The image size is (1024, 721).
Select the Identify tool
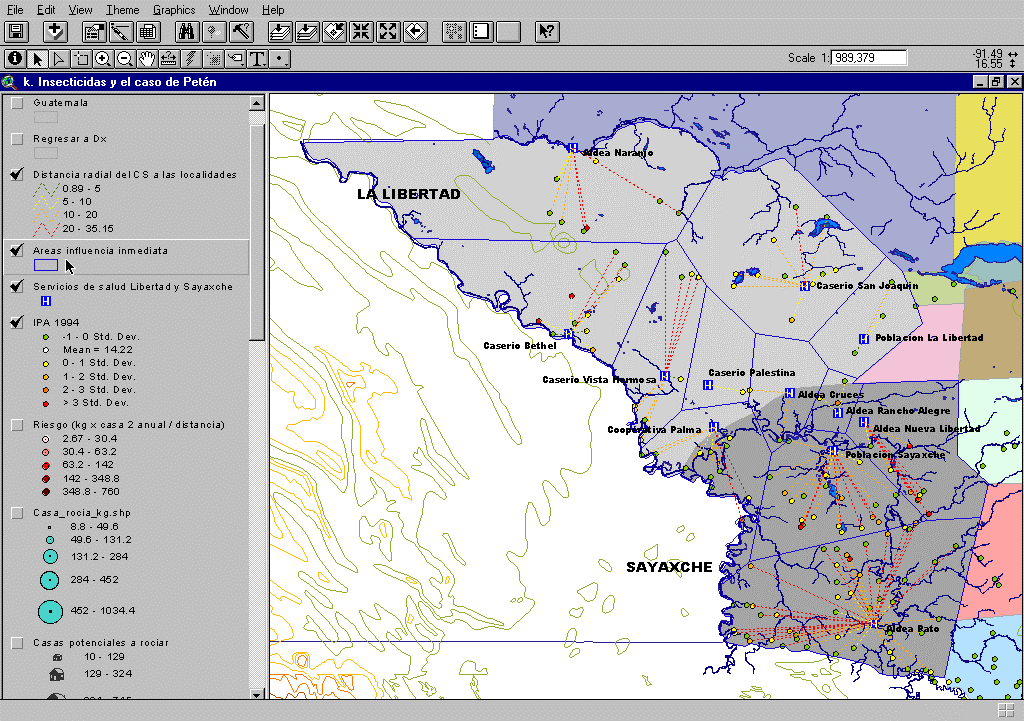15,58
